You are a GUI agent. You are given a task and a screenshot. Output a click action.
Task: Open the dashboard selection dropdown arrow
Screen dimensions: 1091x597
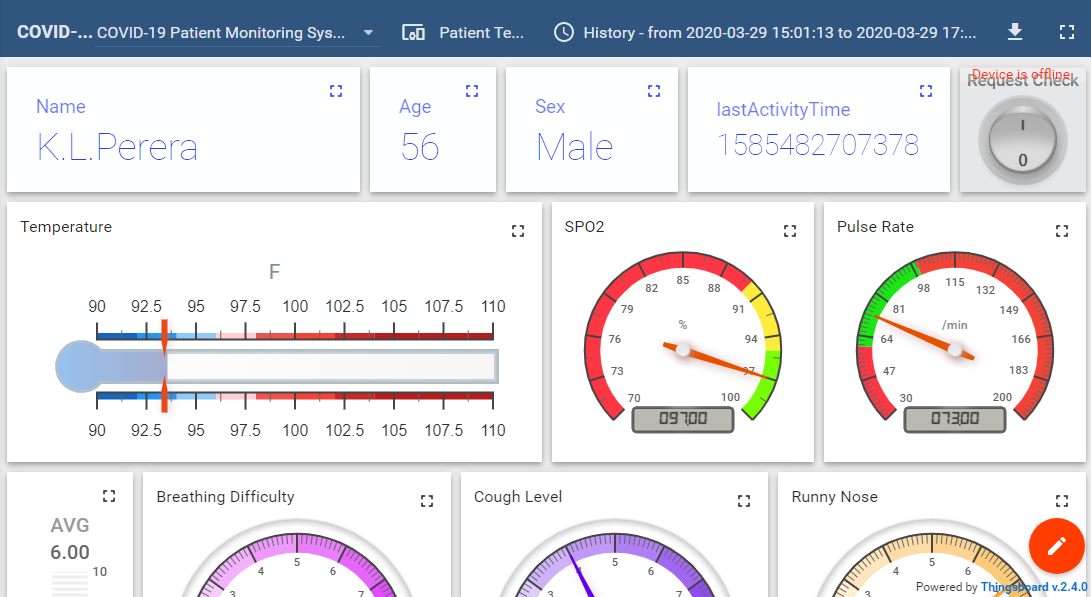[x=369, y=33]
